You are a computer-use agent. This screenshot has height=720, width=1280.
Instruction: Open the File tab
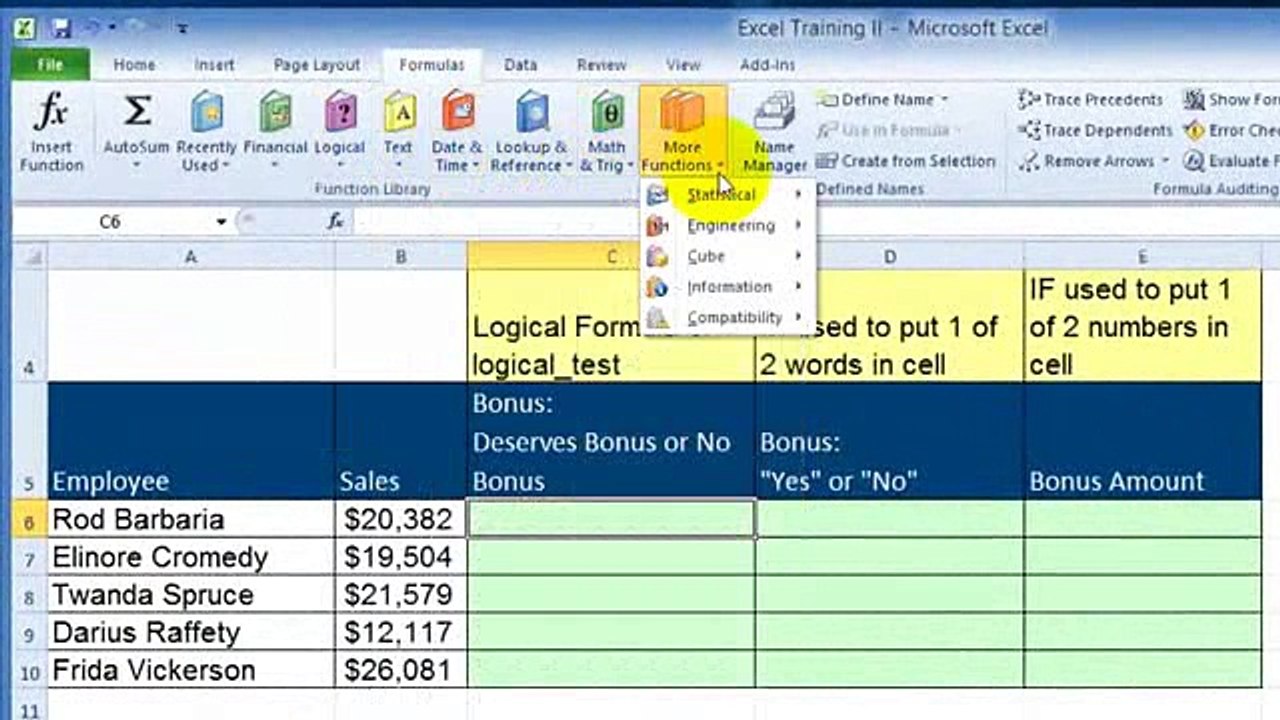[50, 65]
